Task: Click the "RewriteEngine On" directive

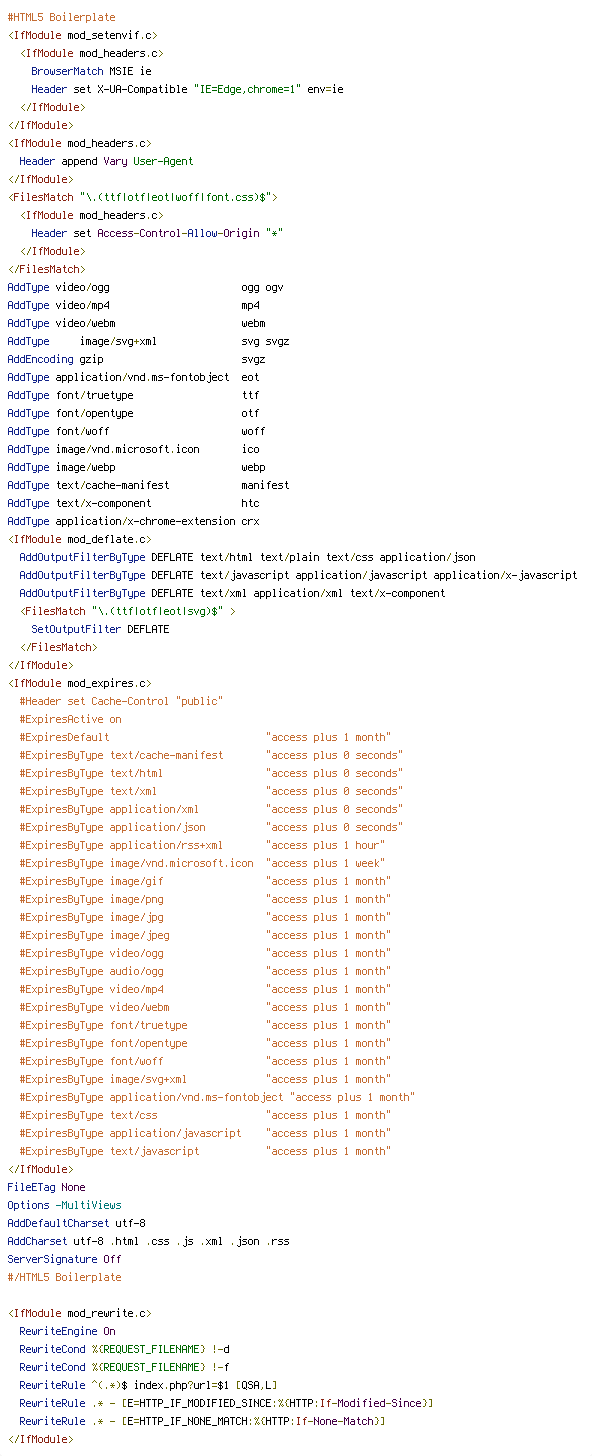Action: point(67,1331)
